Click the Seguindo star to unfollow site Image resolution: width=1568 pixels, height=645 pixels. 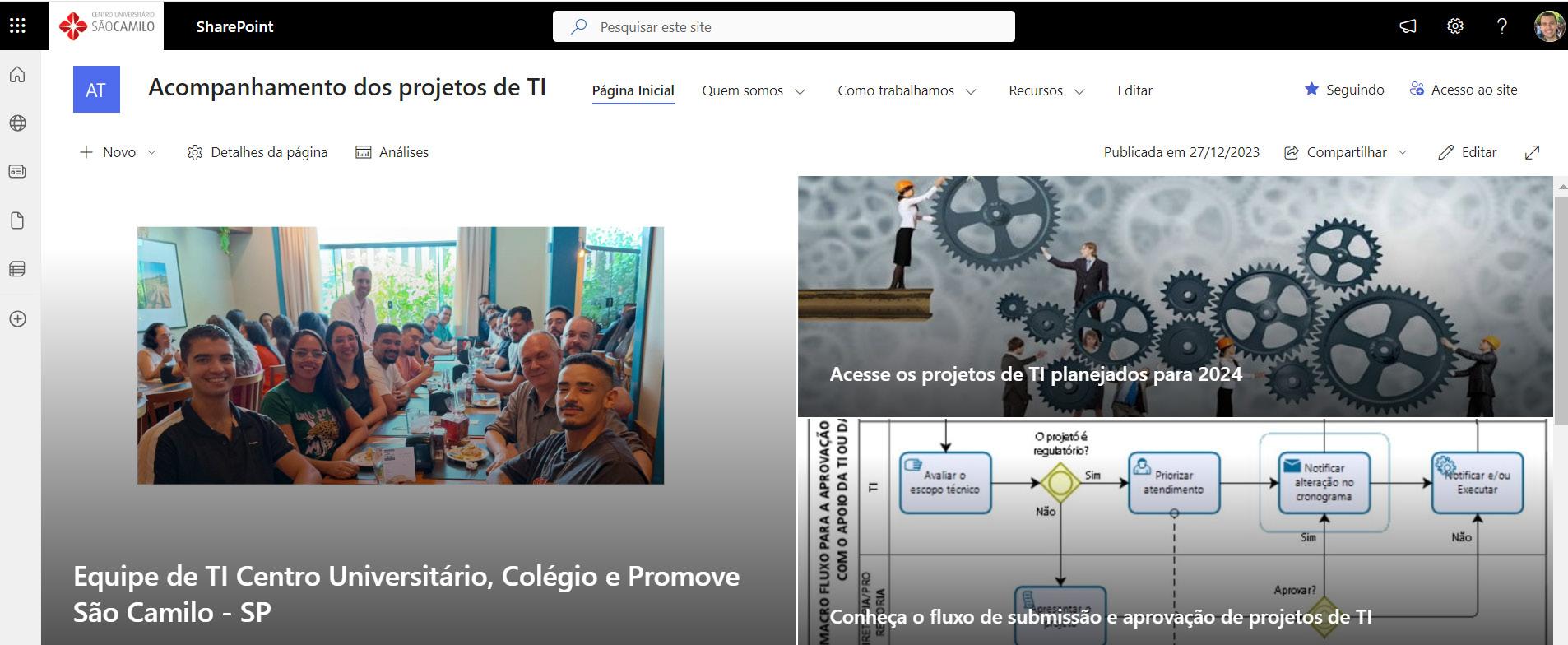(x=1311, y=89)
